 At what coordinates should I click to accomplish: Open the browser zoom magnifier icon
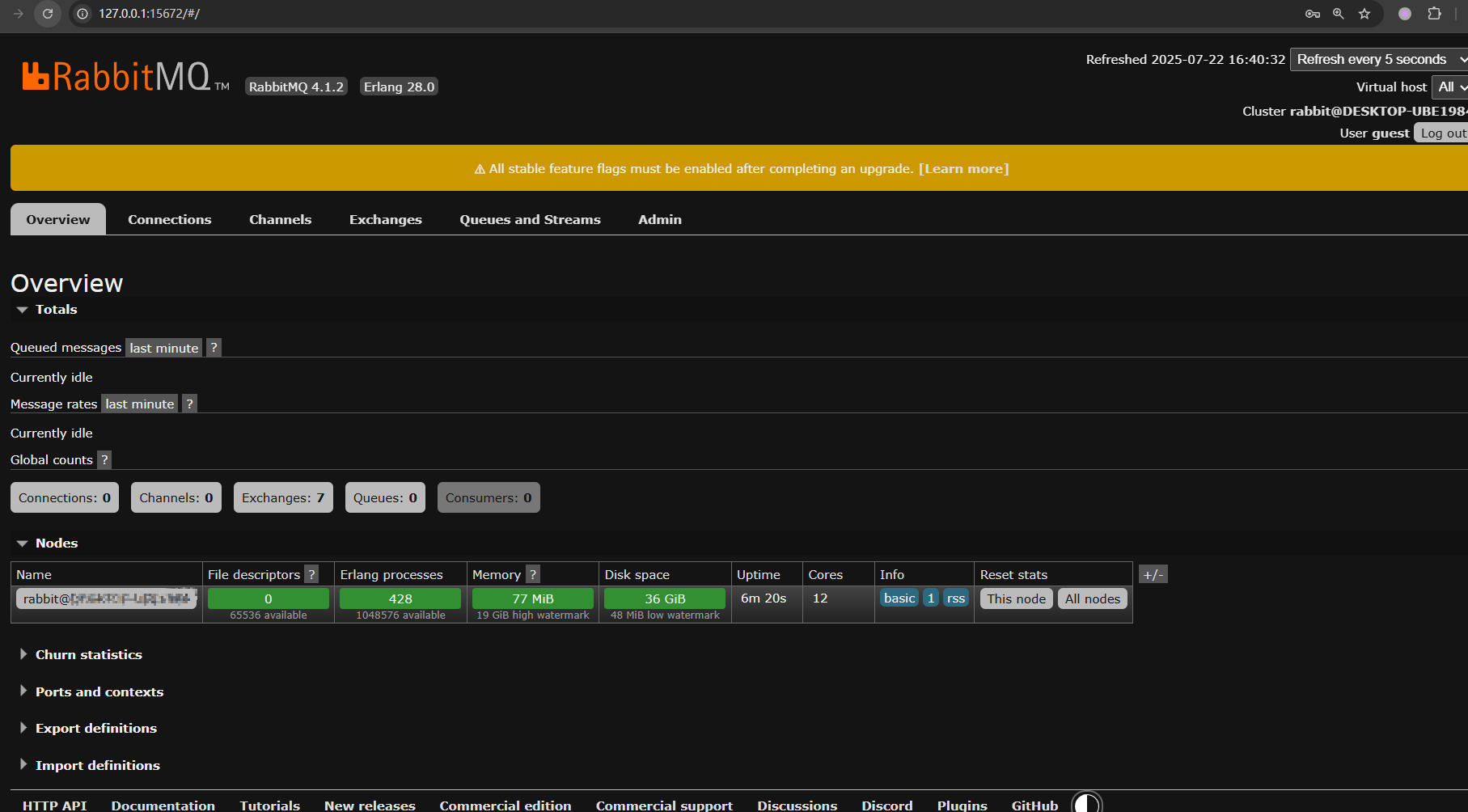click(x=1339, y=14)
